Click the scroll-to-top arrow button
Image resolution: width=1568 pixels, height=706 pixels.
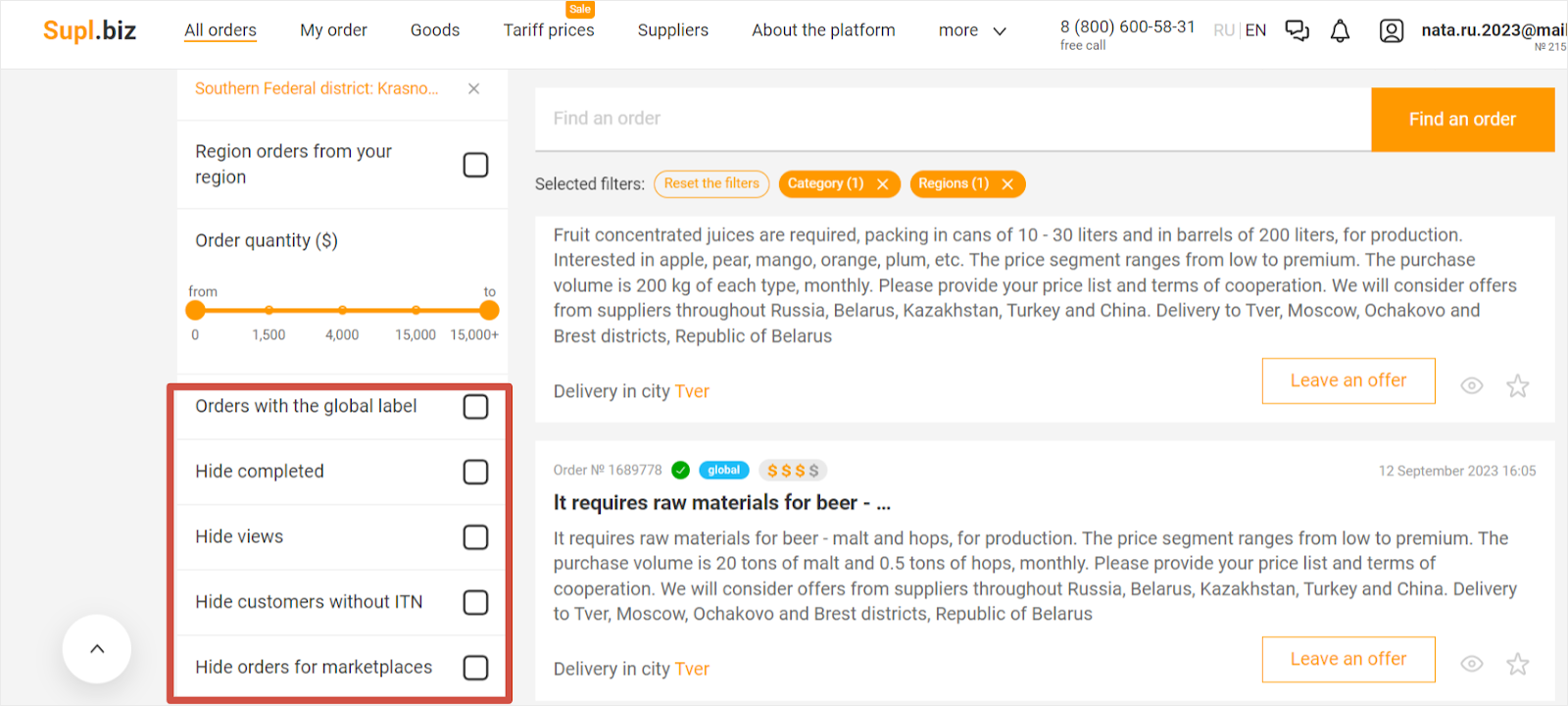[97, 649]
